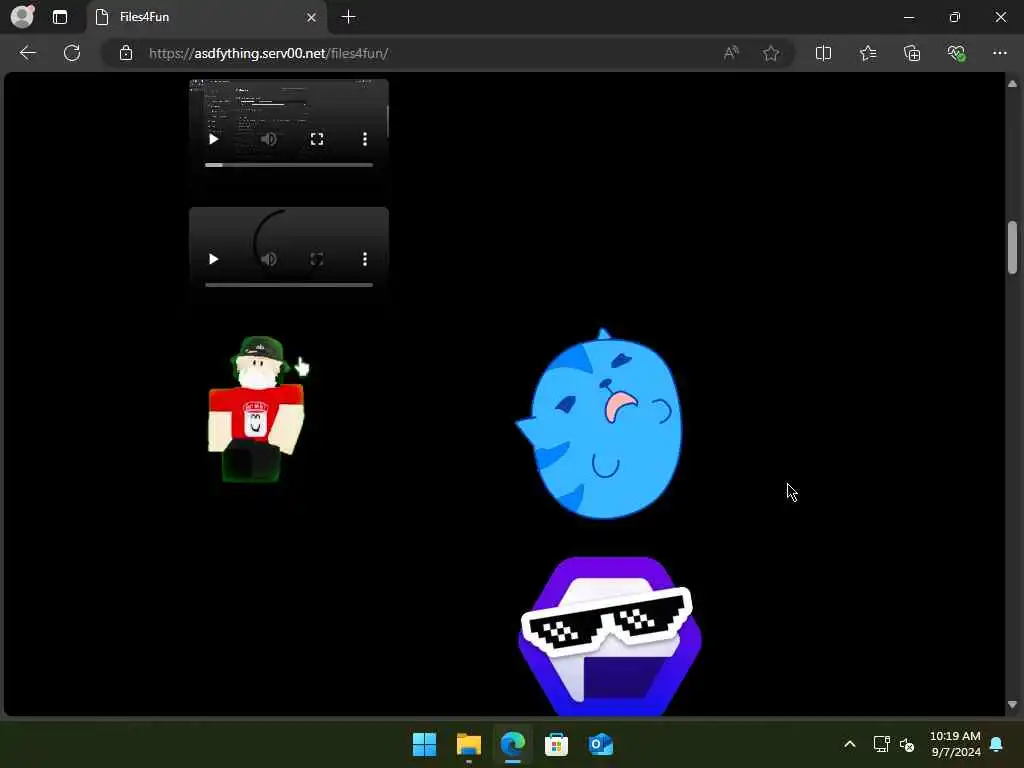The width and height of the screenshot is (1024, 768).
Task: Open Read aloud from the address bar
Action: [731, 53]
